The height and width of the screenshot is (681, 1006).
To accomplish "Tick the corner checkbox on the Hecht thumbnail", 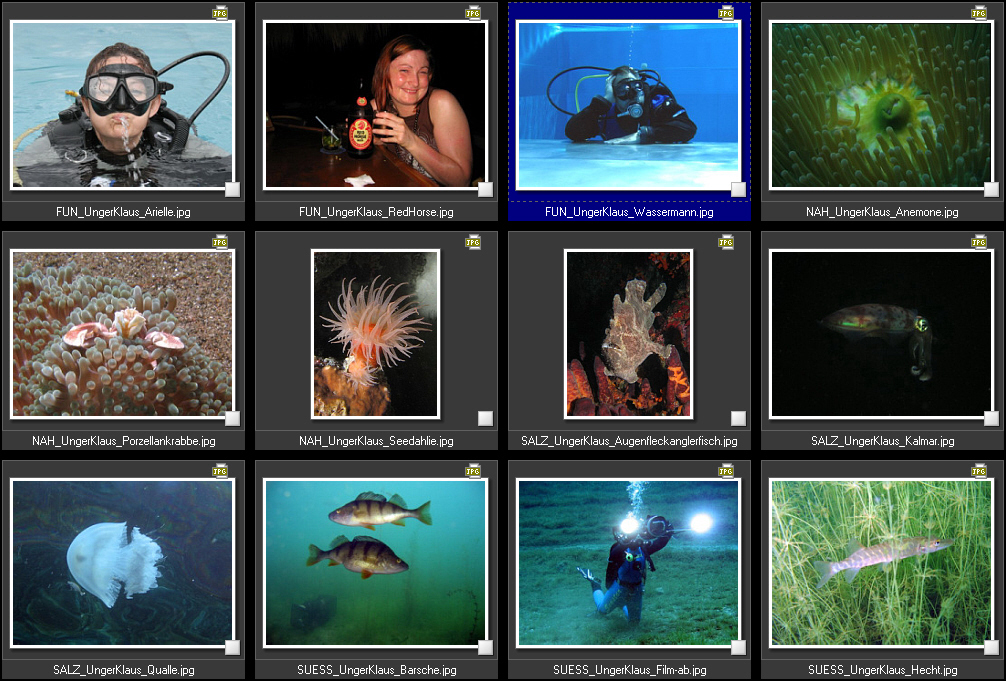I will [x=991, y=648].
